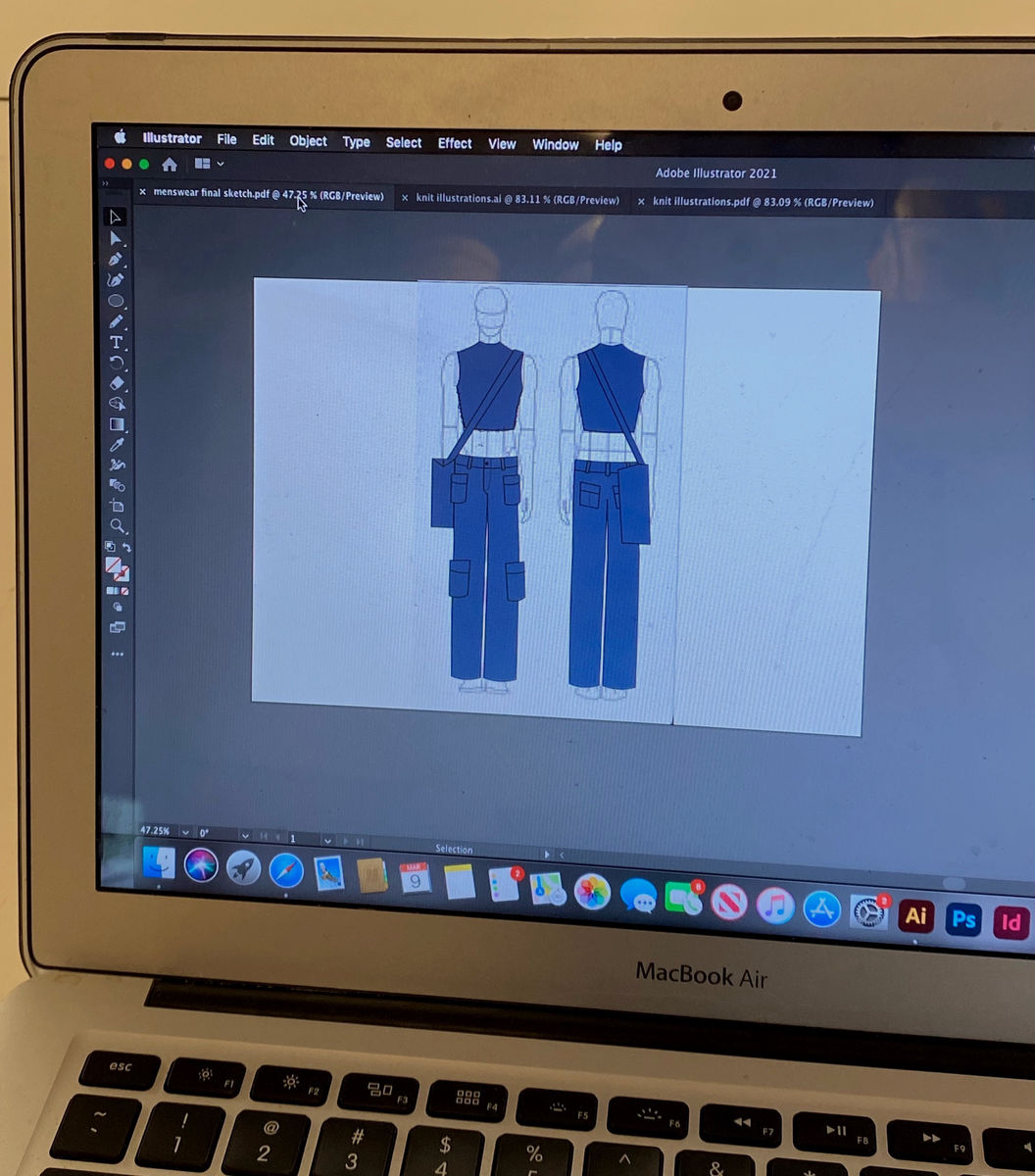The height and width of the screenshot is (1176, 1035).
Task: Close the knit illustrations.ai tab
Action: tap(405, 198)
